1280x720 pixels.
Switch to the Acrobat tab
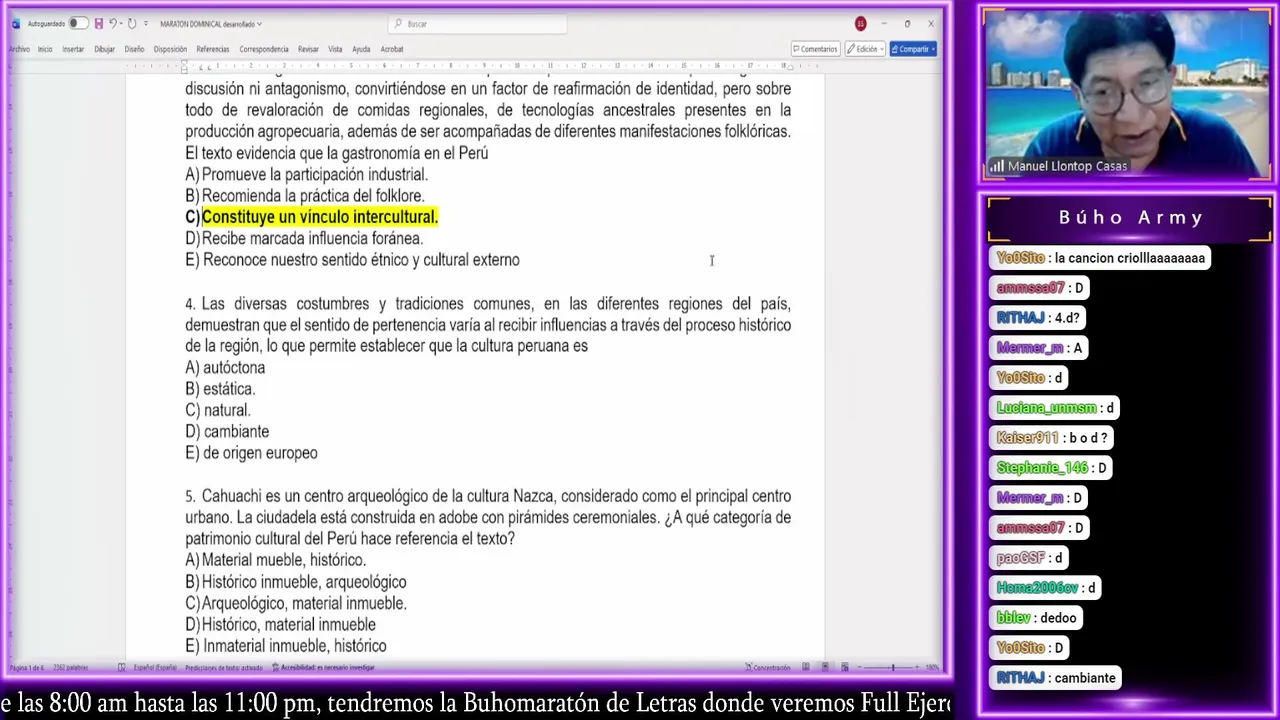392,49
